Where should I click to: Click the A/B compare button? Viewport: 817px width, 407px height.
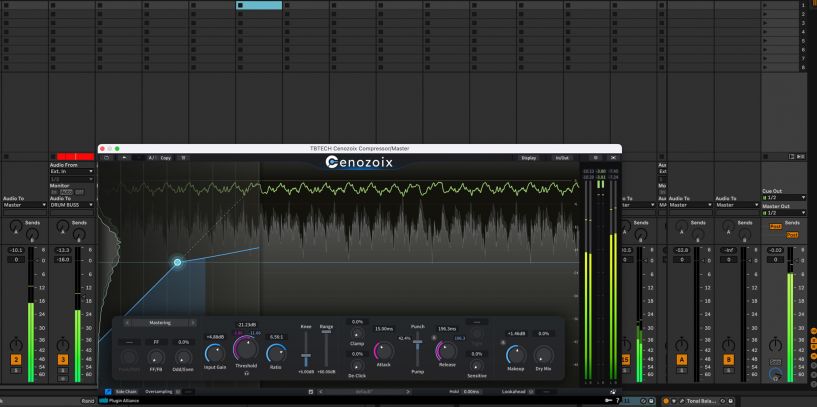coord(153,157)
